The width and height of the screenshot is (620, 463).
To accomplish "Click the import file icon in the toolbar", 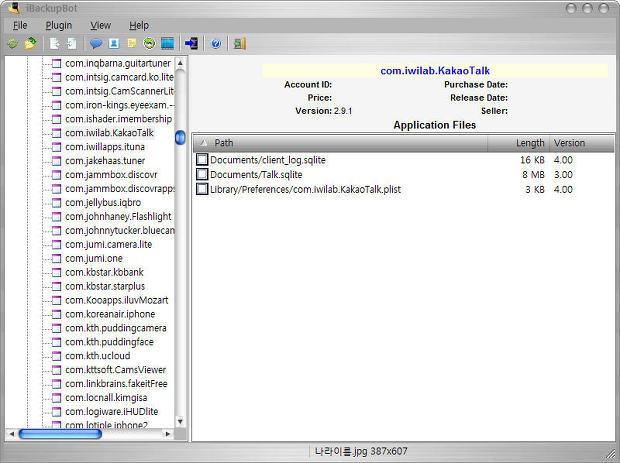I will point(72,43).
